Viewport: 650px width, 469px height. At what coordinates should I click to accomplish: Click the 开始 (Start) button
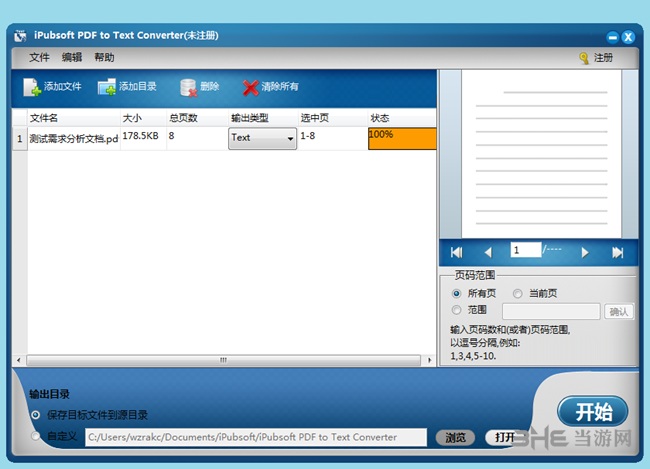coord(593,412)
